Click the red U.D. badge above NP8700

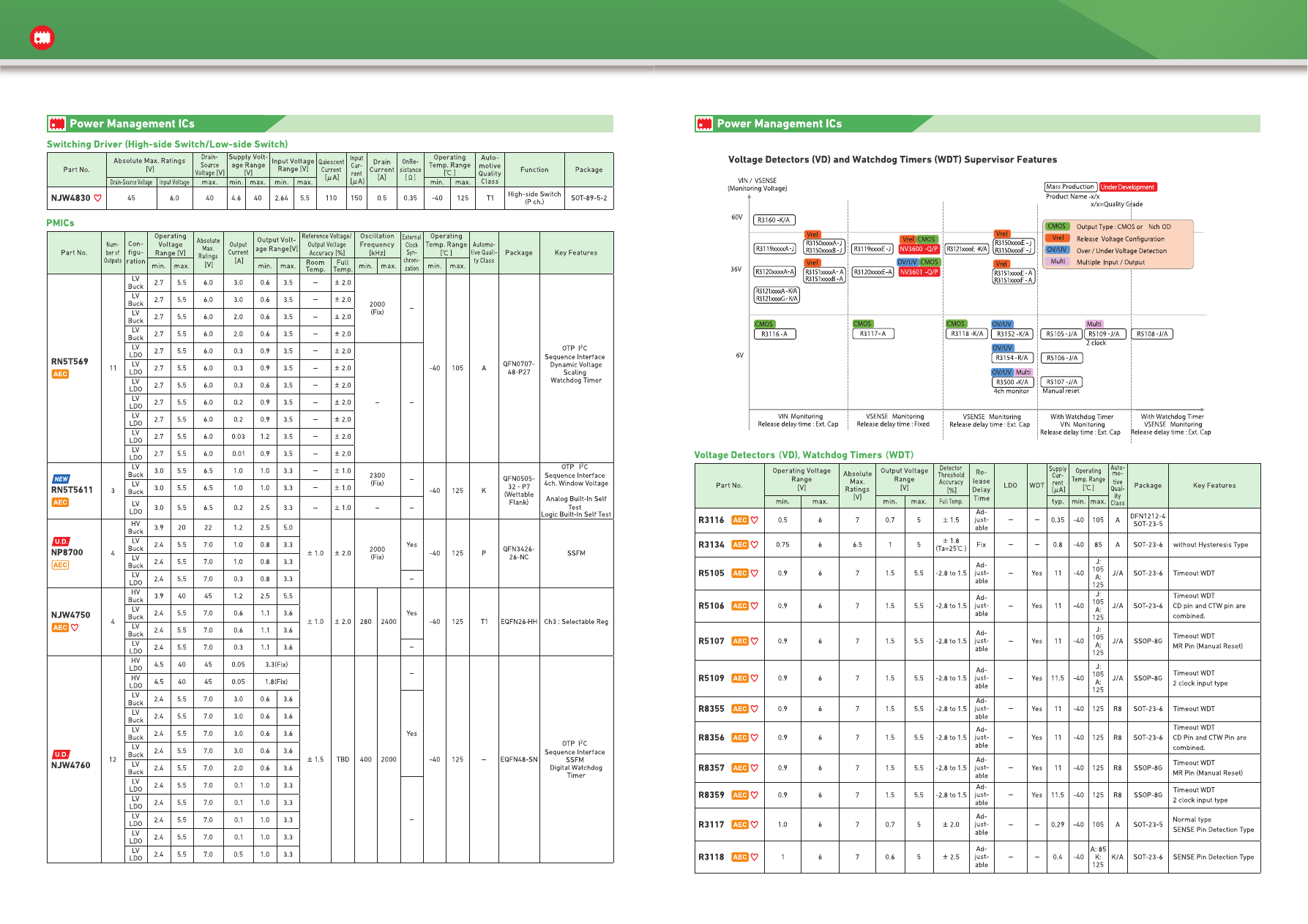pyautogui.click(x=61, y=541)
